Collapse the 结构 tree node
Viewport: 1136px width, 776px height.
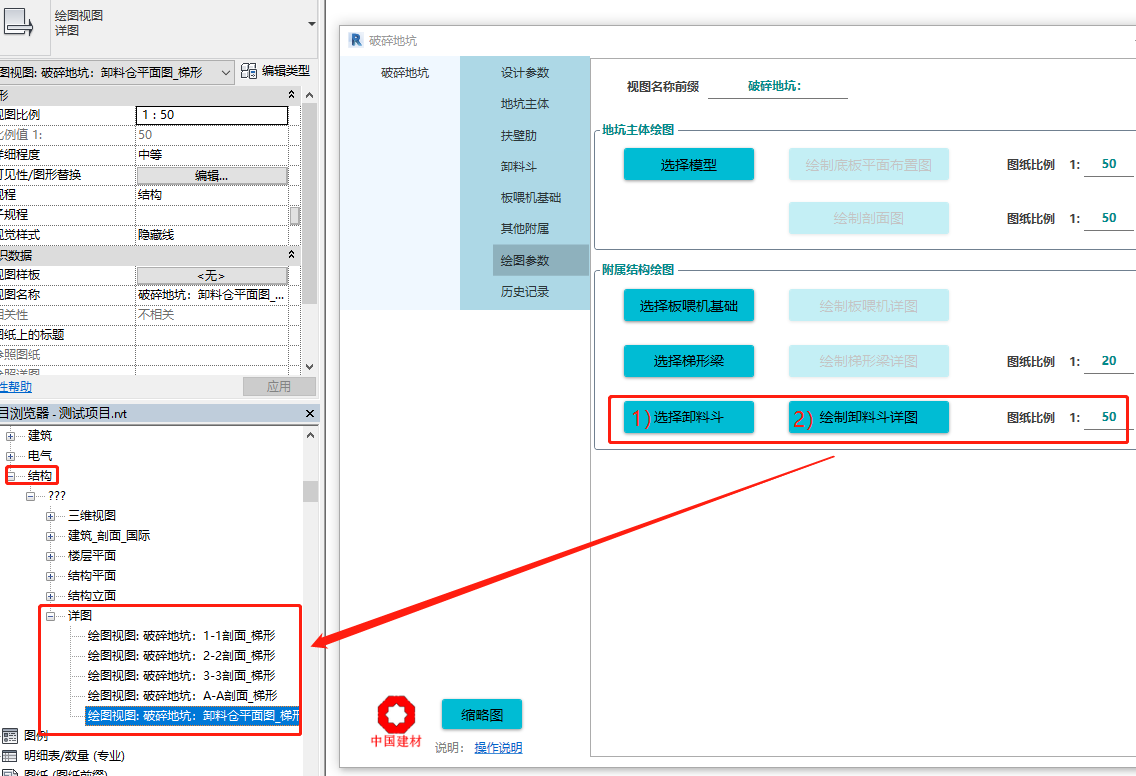pos(10,476)
